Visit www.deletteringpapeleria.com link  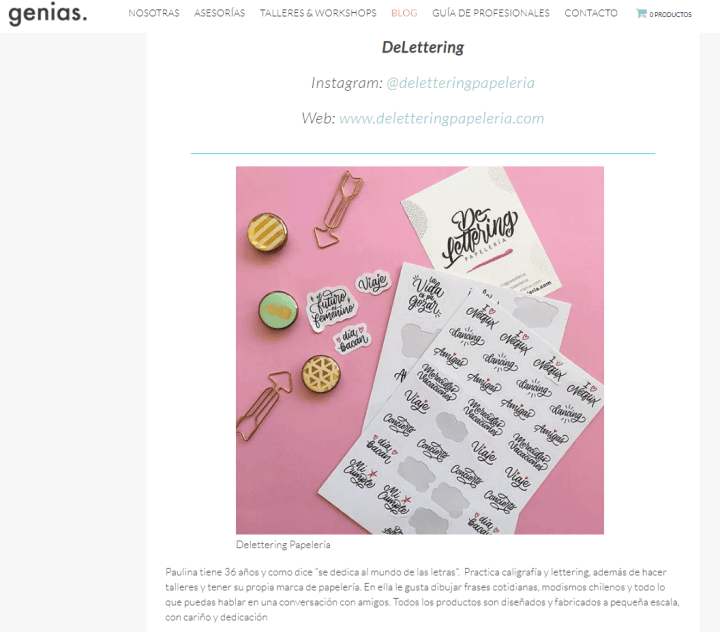(x=441, y=118)
